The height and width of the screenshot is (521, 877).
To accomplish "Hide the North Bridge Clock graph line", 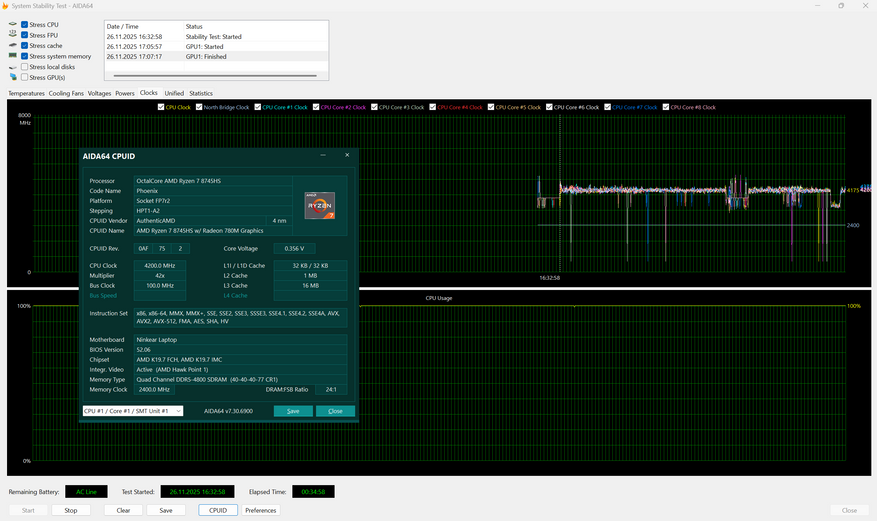I will [199, 107].
